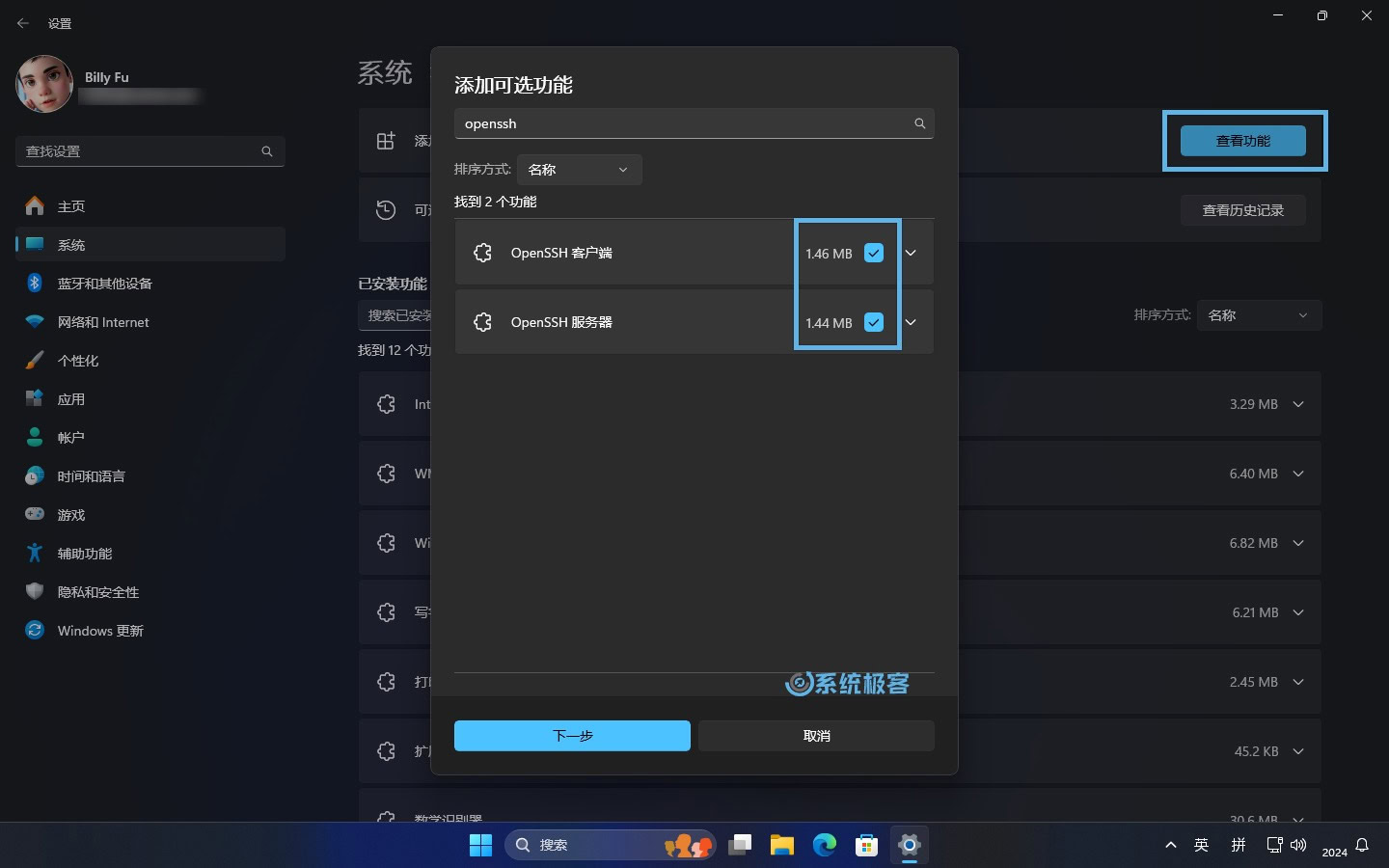1389x868 pixels.
Task: Click the 游戏 gamepad icon
Action: 34,514
